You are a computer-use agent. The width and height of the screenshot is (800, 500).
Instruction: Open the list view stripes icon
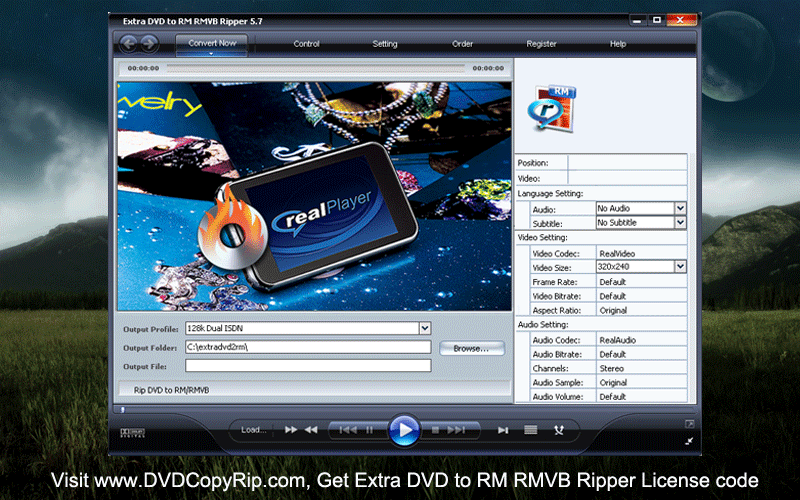coord(531,430)
